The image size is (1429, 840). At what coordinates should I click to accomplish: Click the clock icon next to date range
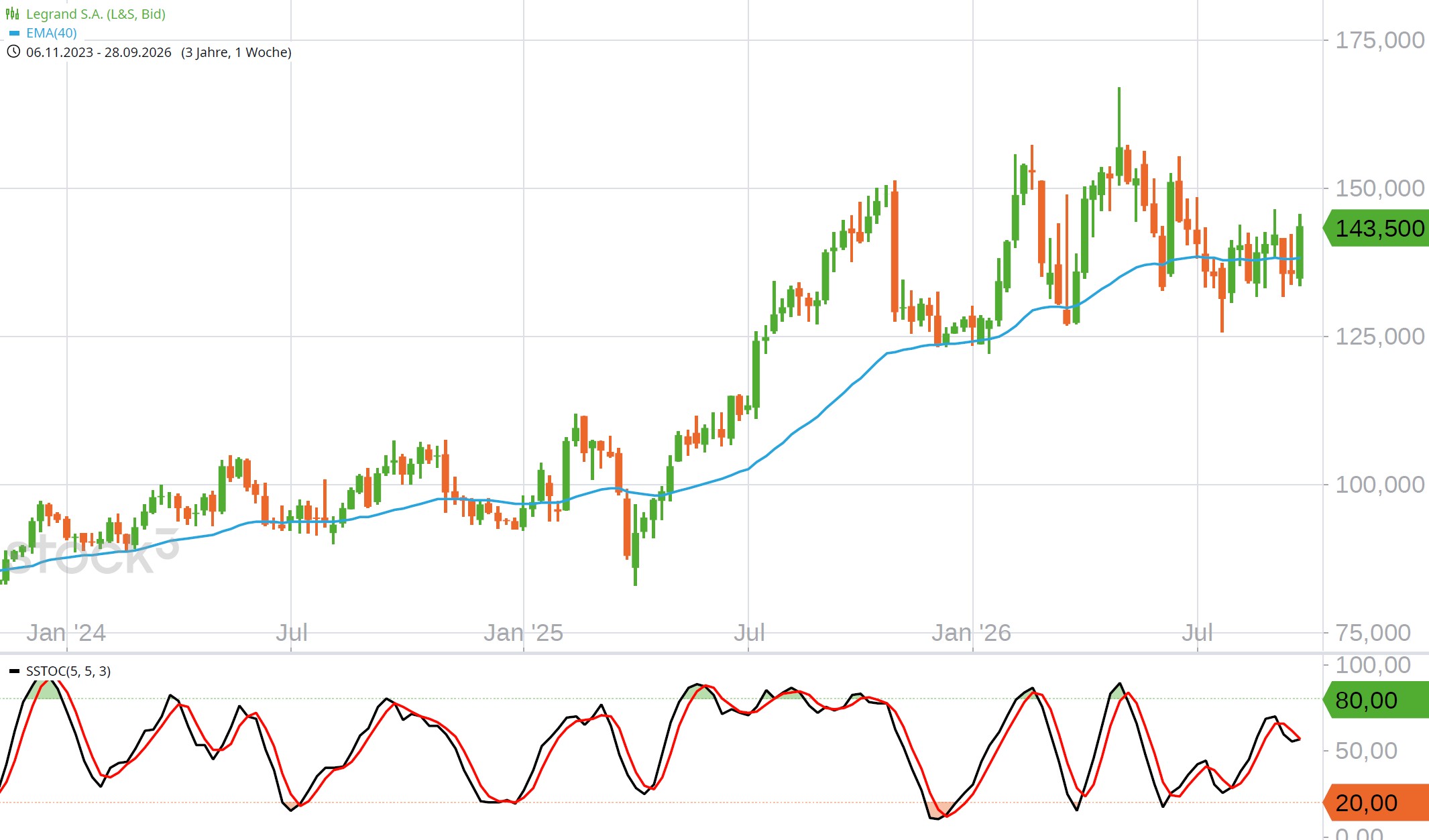pyautogui.click(x=13, y=52)
